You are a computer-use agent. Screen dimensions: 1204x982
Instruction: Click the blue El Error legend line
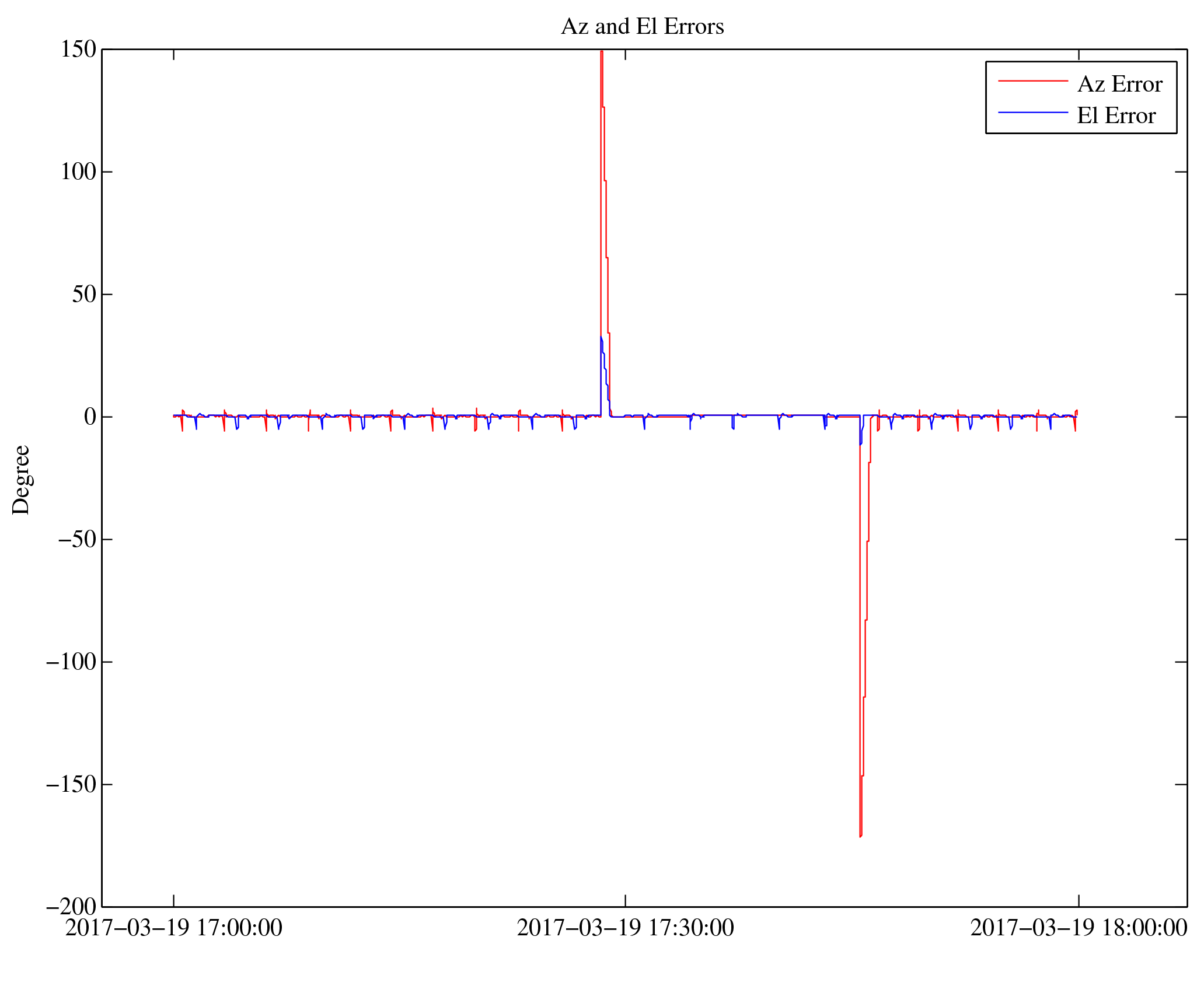pyautogui.click(x=1033, y=112)
